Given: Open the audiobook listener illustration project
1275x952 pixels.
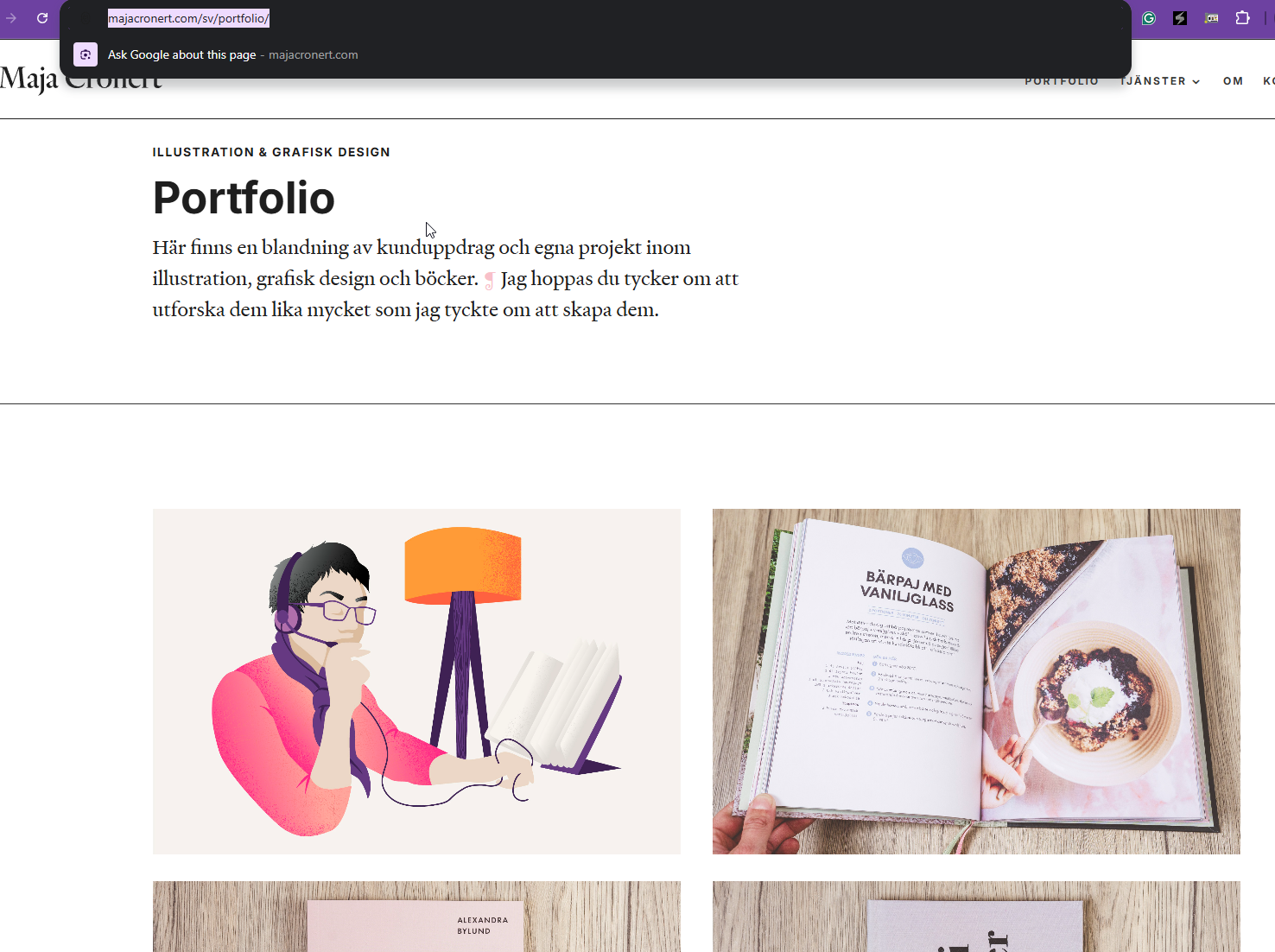Looking at the screenshot, I should point(416,682).
